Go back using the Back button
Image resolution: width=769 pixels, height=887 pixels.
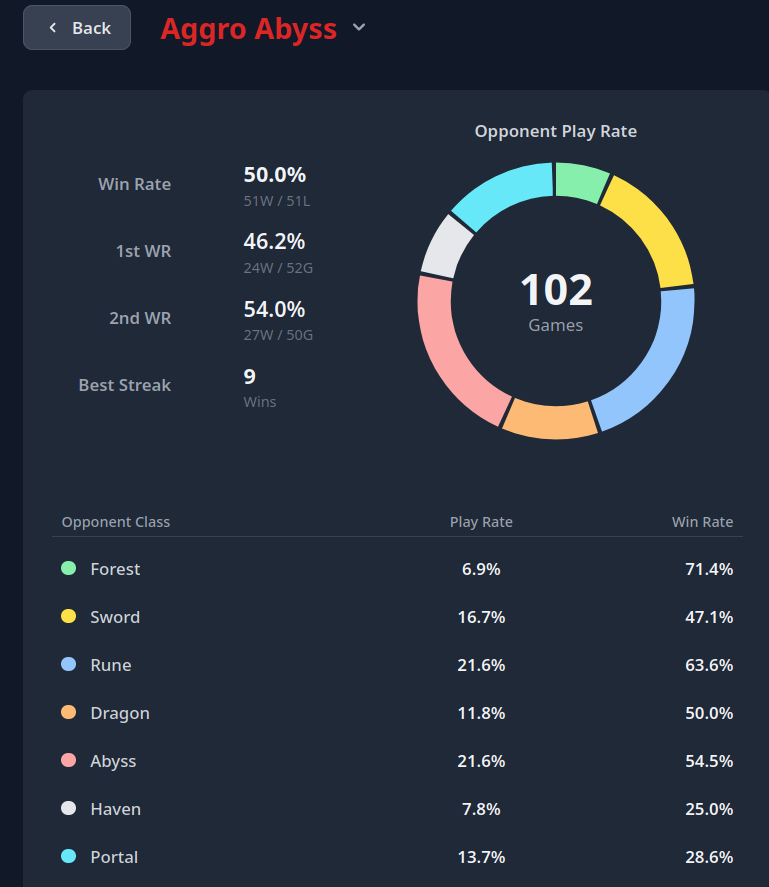click(77, 28)
